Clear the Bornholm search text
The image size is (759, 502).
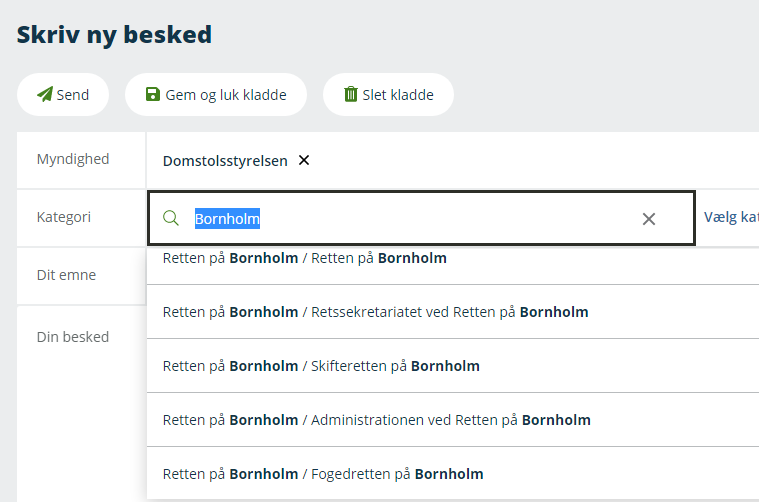tap(649, 219)
